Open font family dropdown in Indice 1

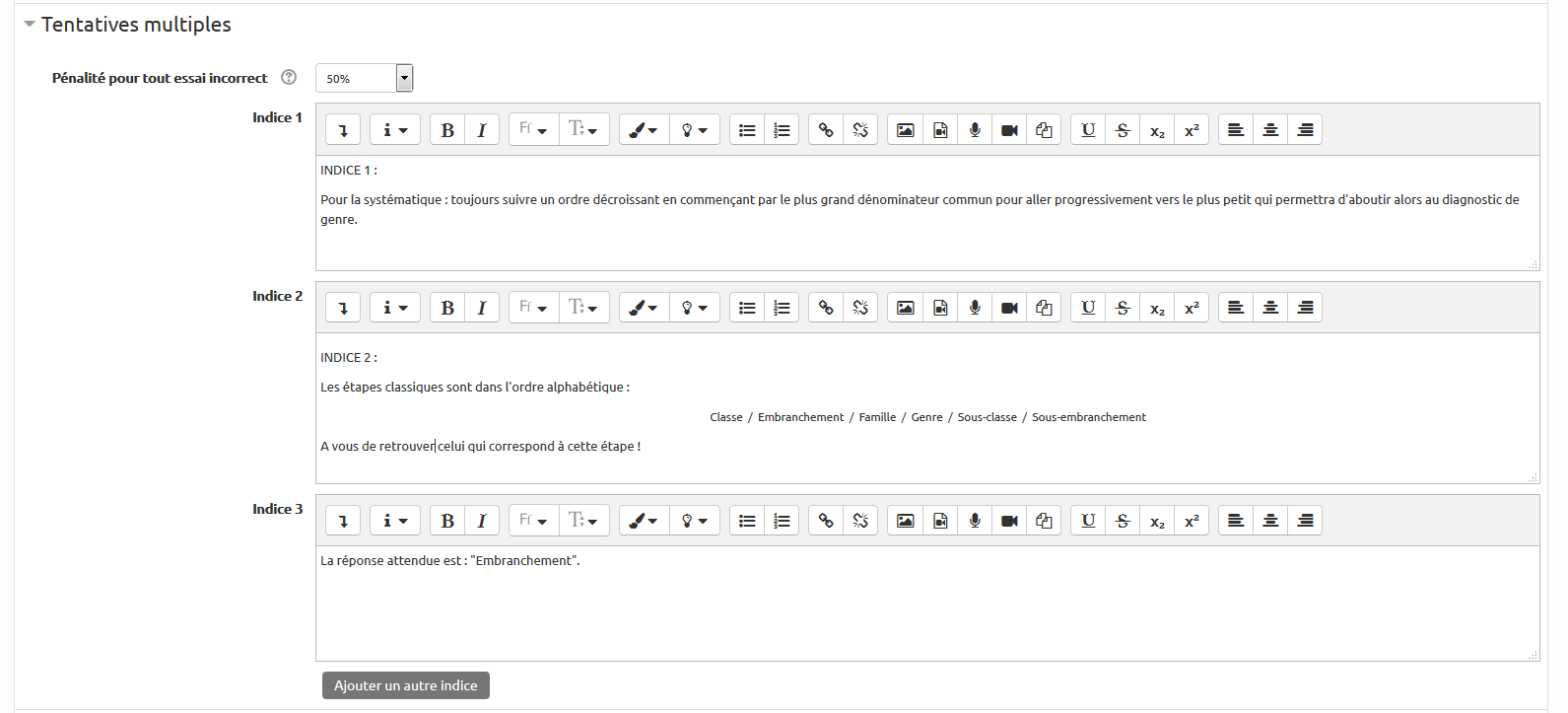533,130
